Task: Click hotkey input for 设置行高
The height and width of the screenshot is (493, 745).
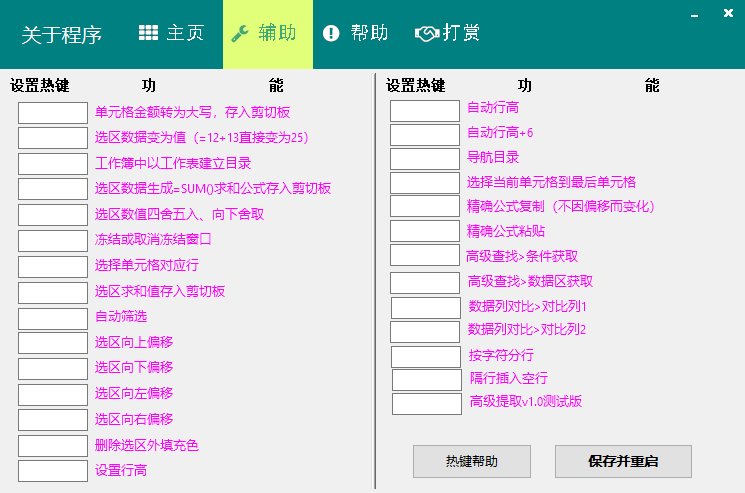Action: [x=53, y=470]
